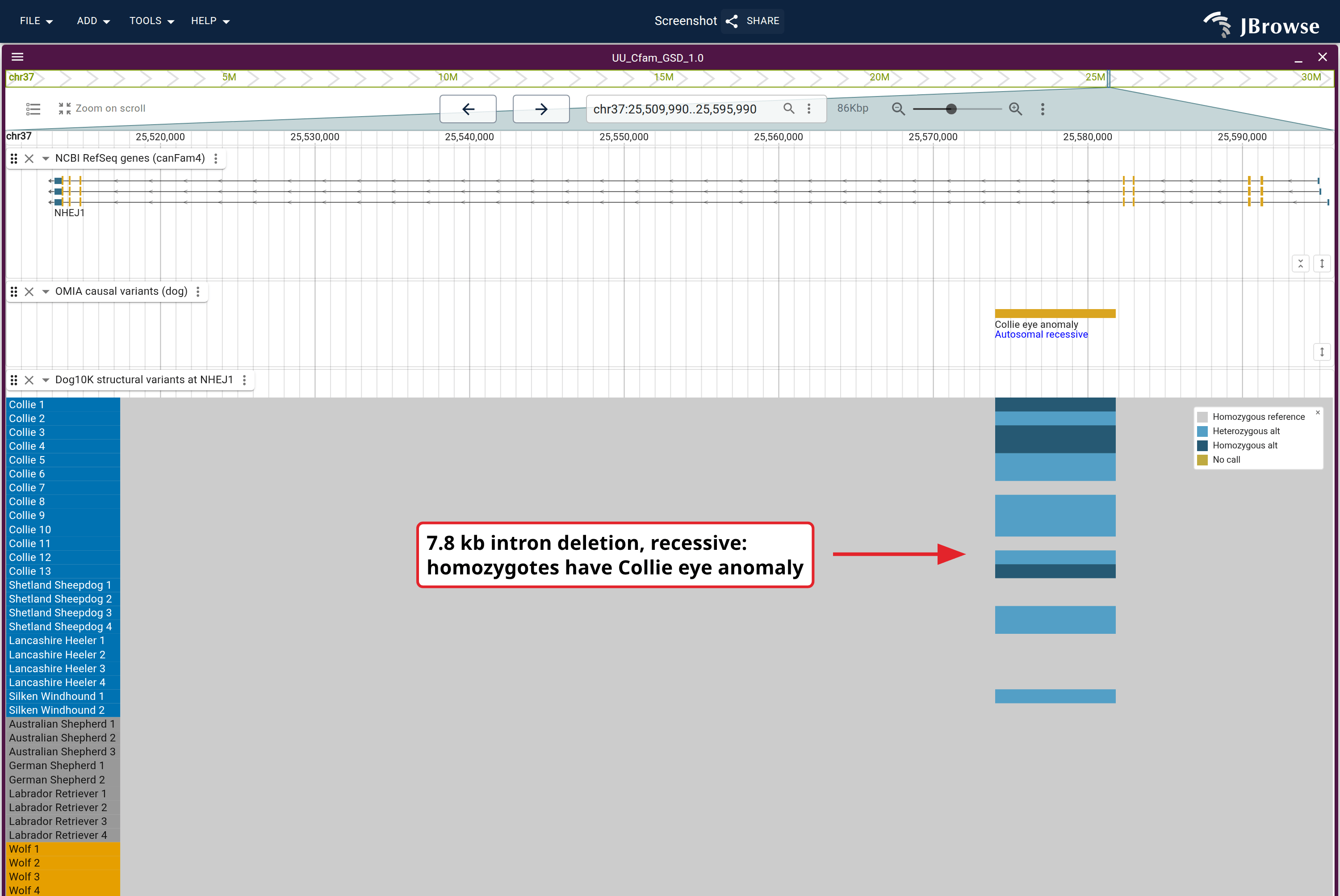The width and height of the screenshot is (1340, 896).
Task: Open Dog10K structural variants track menu
Action: click(244, 380)
